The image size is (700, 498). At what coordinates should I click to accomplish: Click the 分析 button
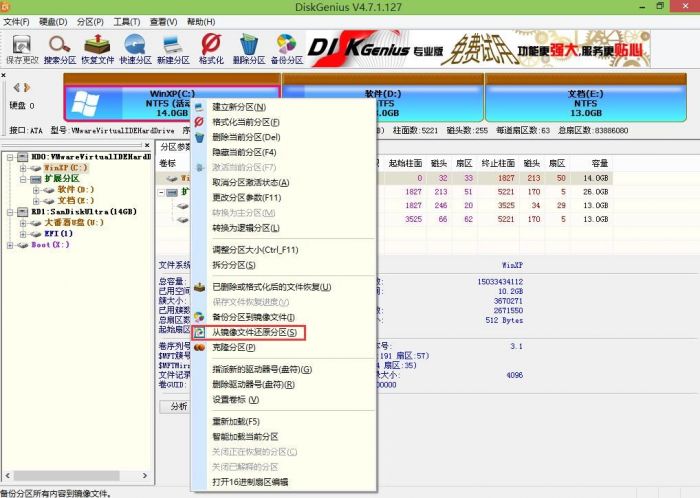pos(177,406)
